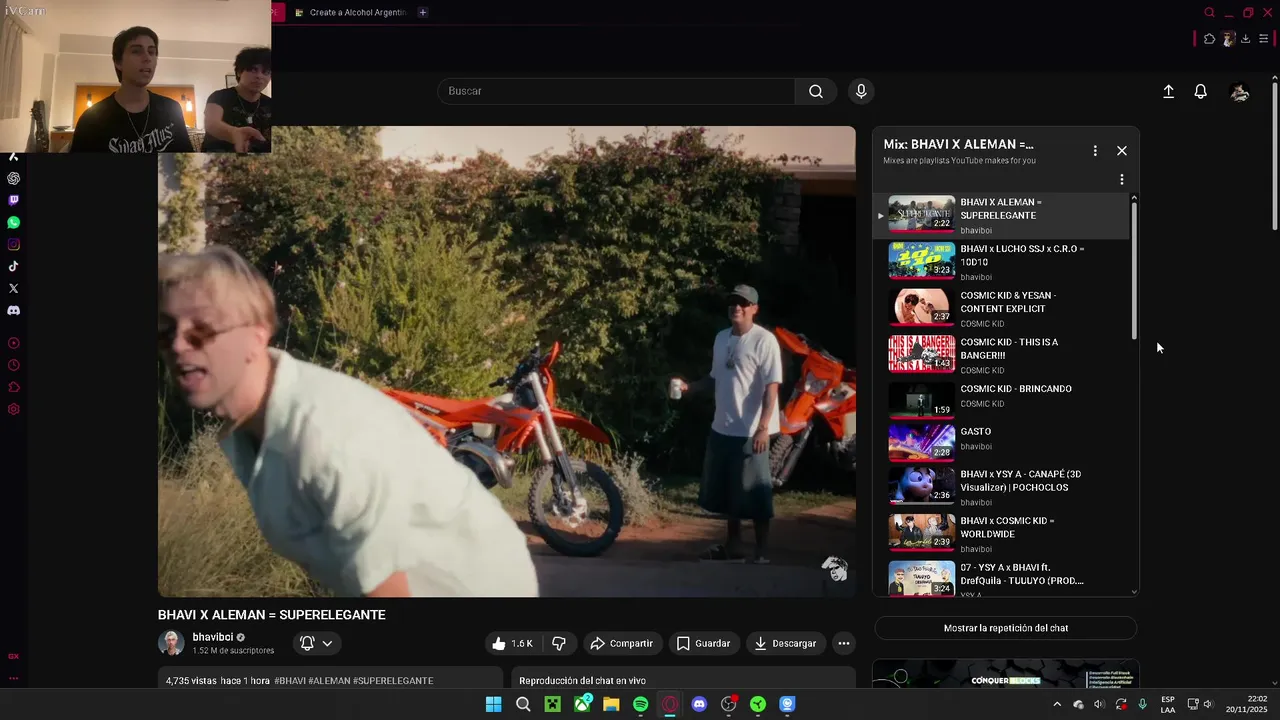Click the YouTube upload/create icon
Screen dimensions: 1280x720
coord(1168,91)
